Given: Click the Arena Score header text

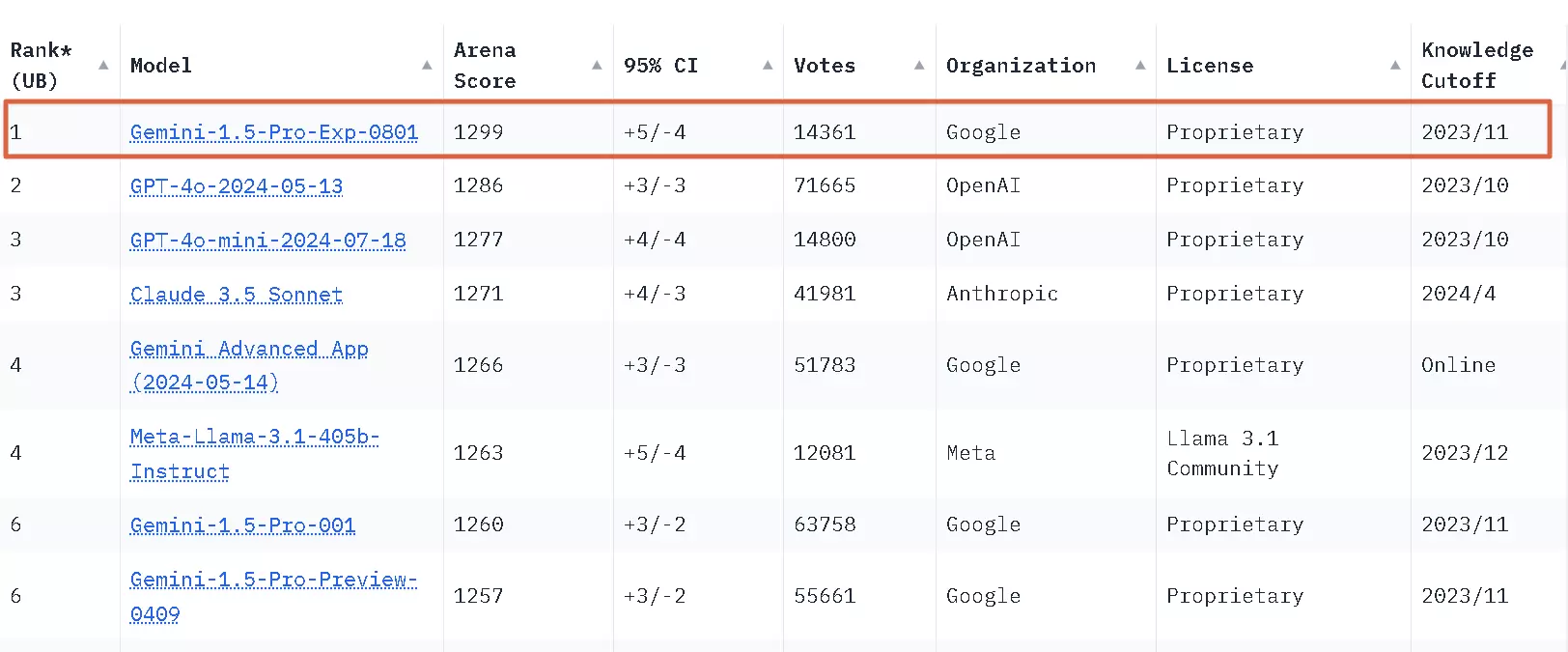Looking at the screenshot, I should 485,65.
